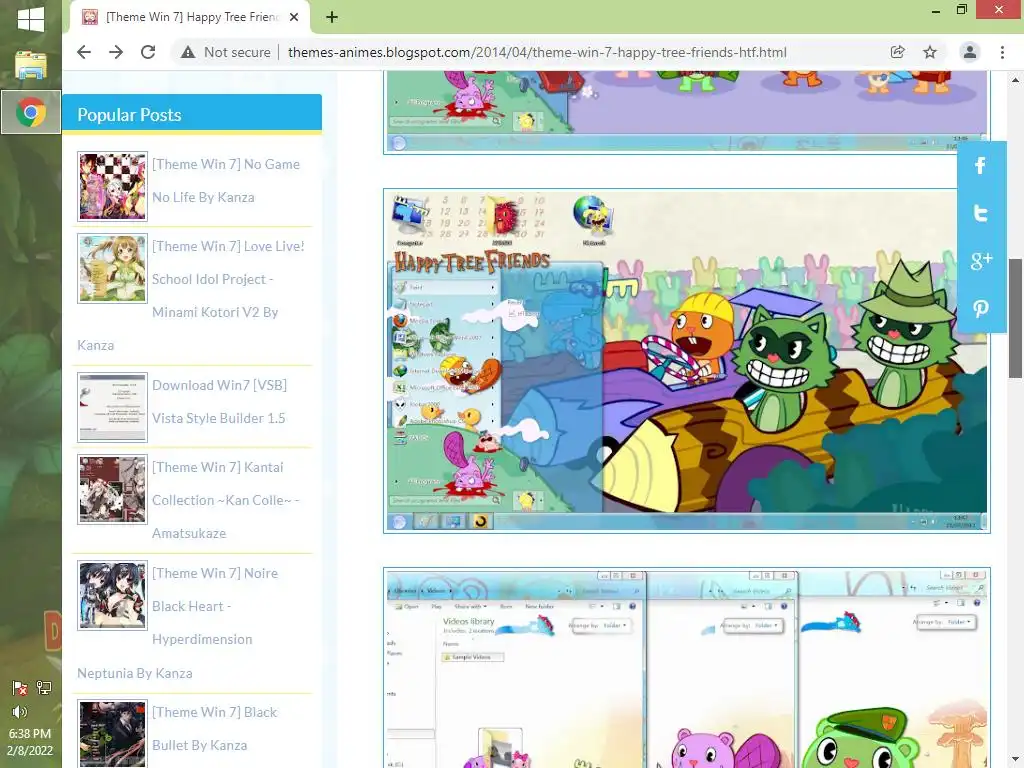Open the Action Center flag tray icon
Screen dimensions: 1024x768
20,687
